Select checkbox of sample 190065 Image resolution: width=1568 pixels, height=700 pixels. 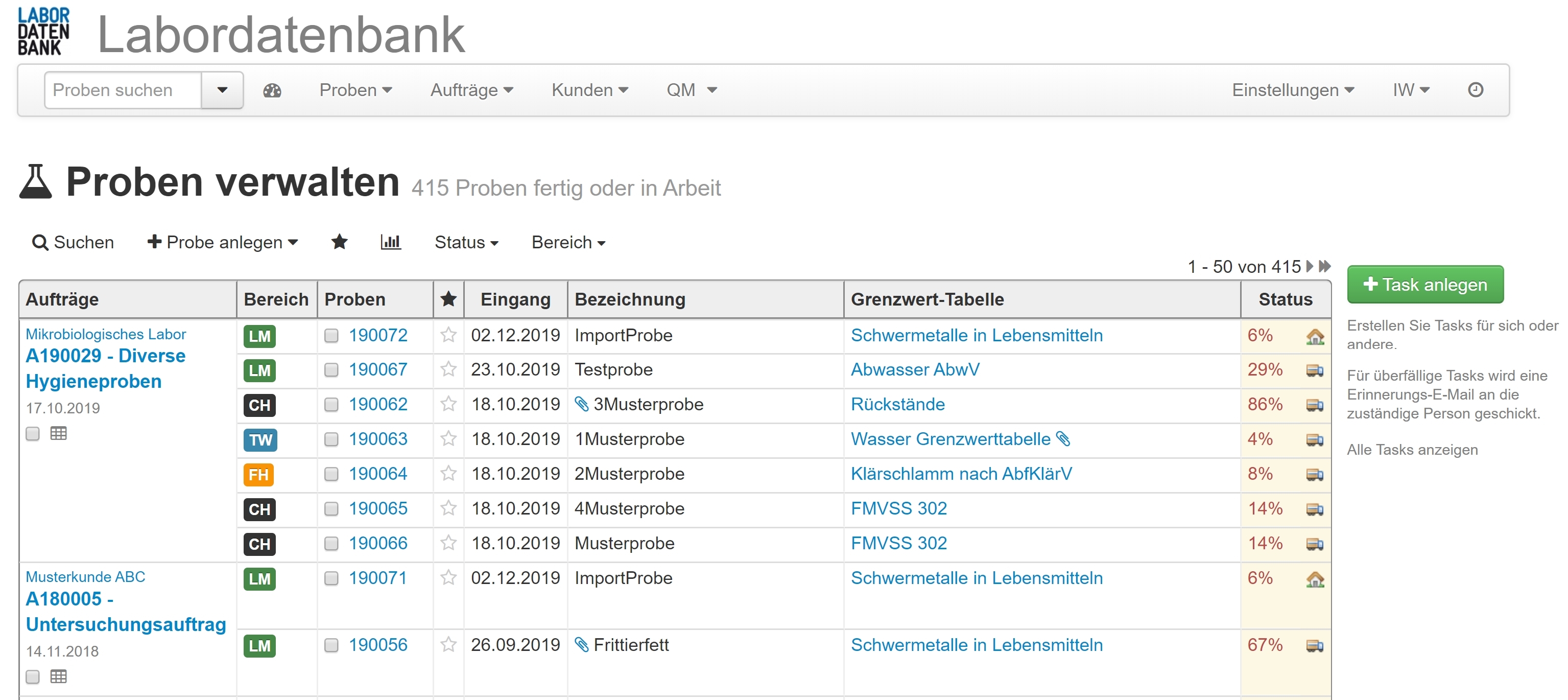tap(331, 509)
